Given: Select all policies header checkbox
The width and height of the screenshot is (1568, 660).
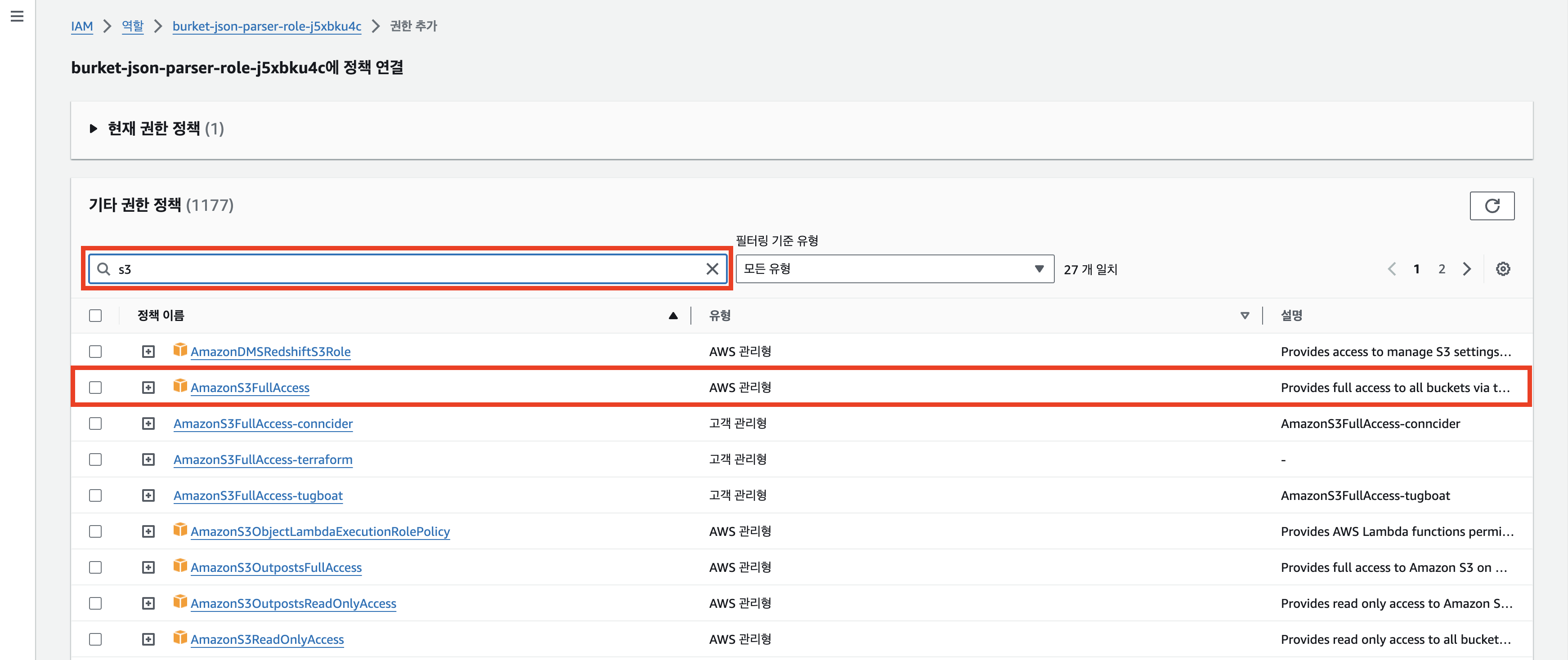Looking at the screenshot, I should tap(95, 315).
